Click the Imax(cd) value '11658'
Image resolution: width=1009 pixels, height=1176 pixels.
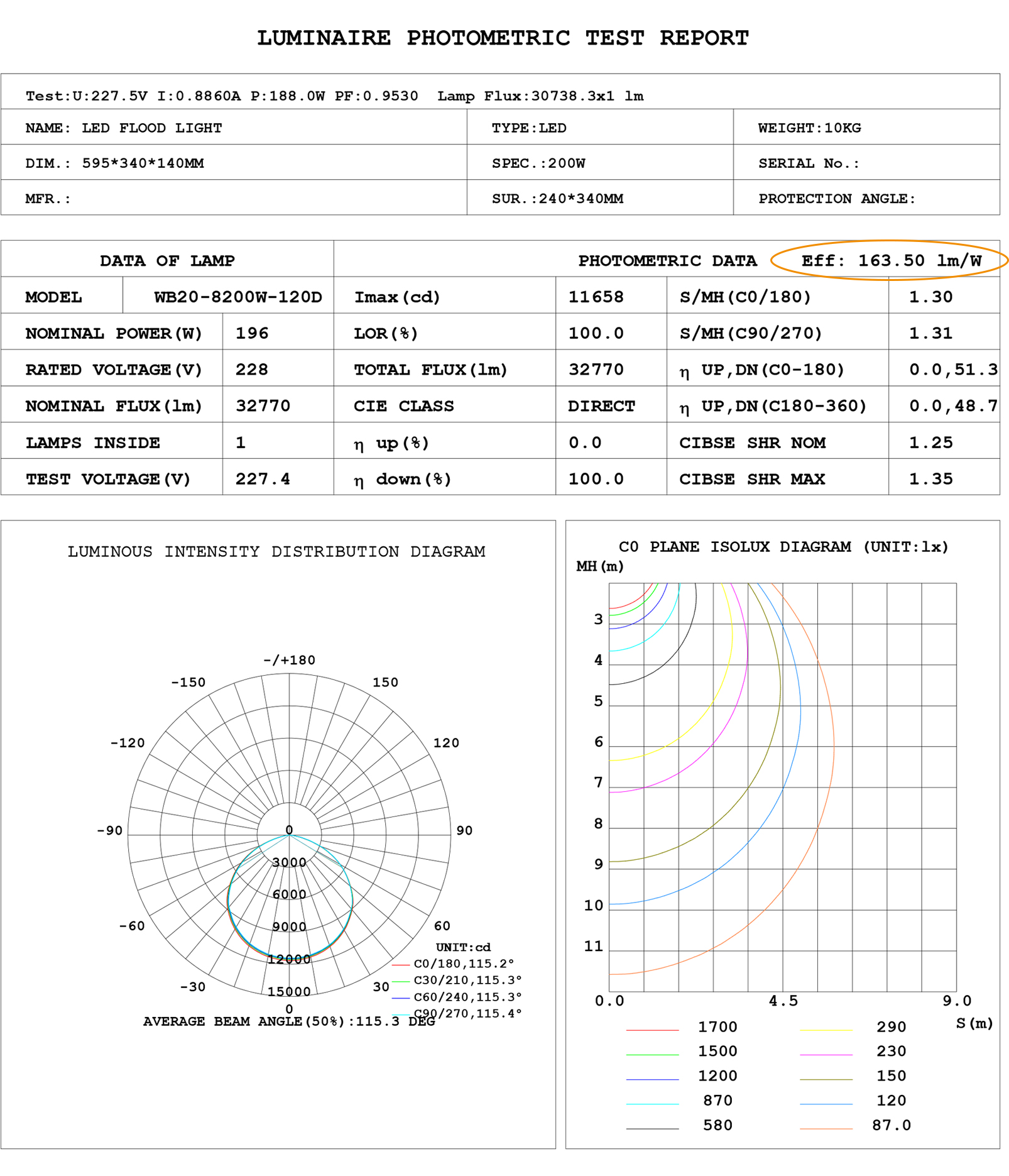pyautogui.click(x=596, y=297)
